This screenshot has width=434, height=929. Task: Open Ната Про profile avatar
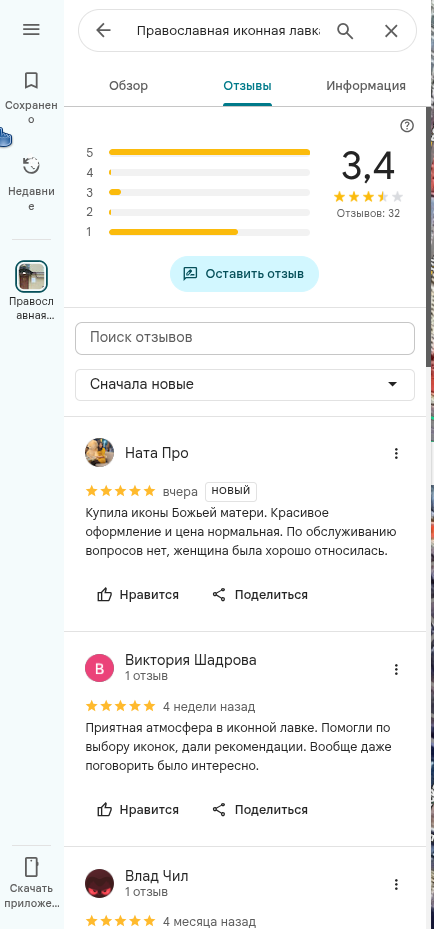point(100,453)
